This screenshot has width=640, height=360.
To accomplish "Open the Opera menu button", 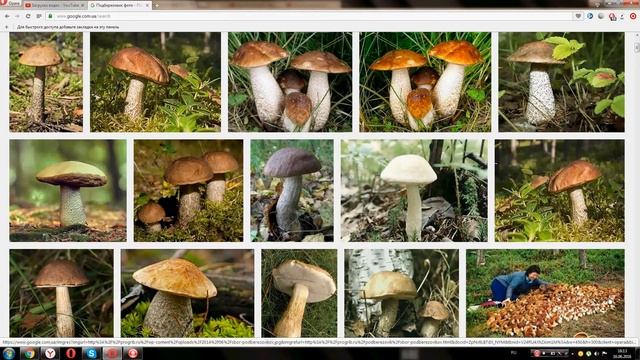I will 11,4.
